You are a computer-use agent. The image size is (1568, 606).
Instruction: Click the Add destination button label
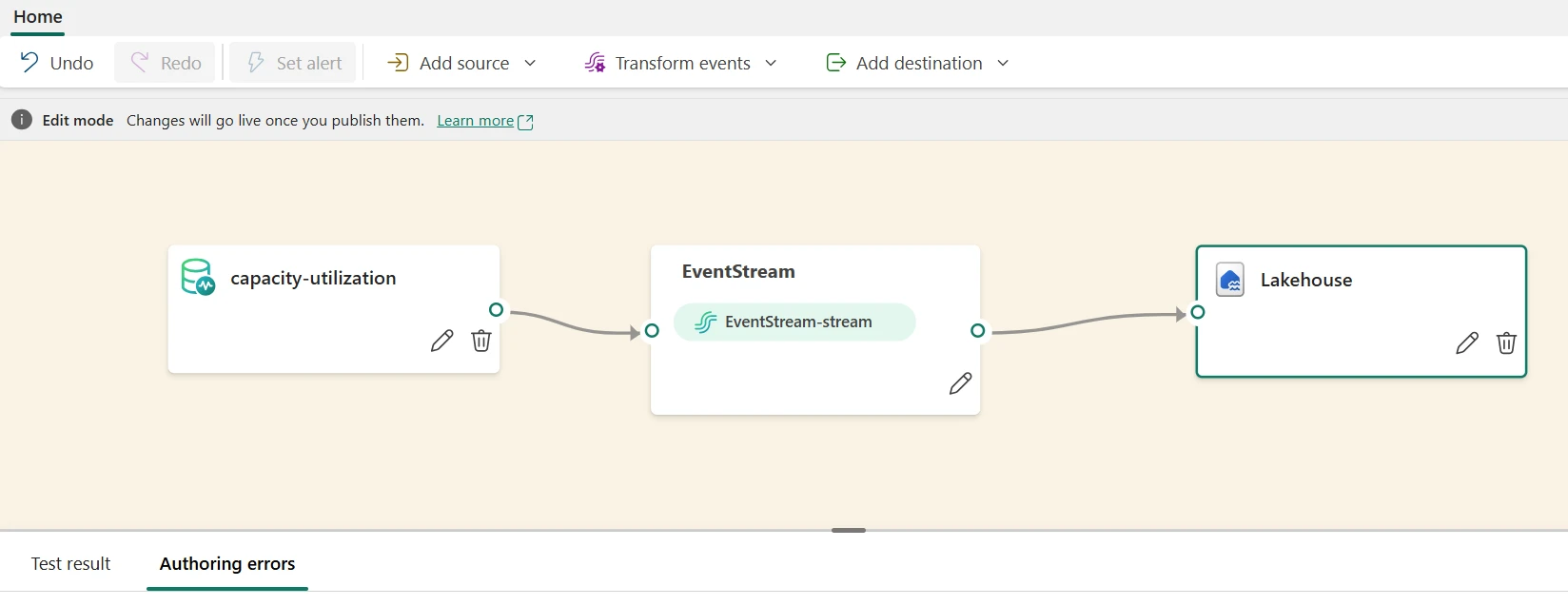tap(919, 63)
